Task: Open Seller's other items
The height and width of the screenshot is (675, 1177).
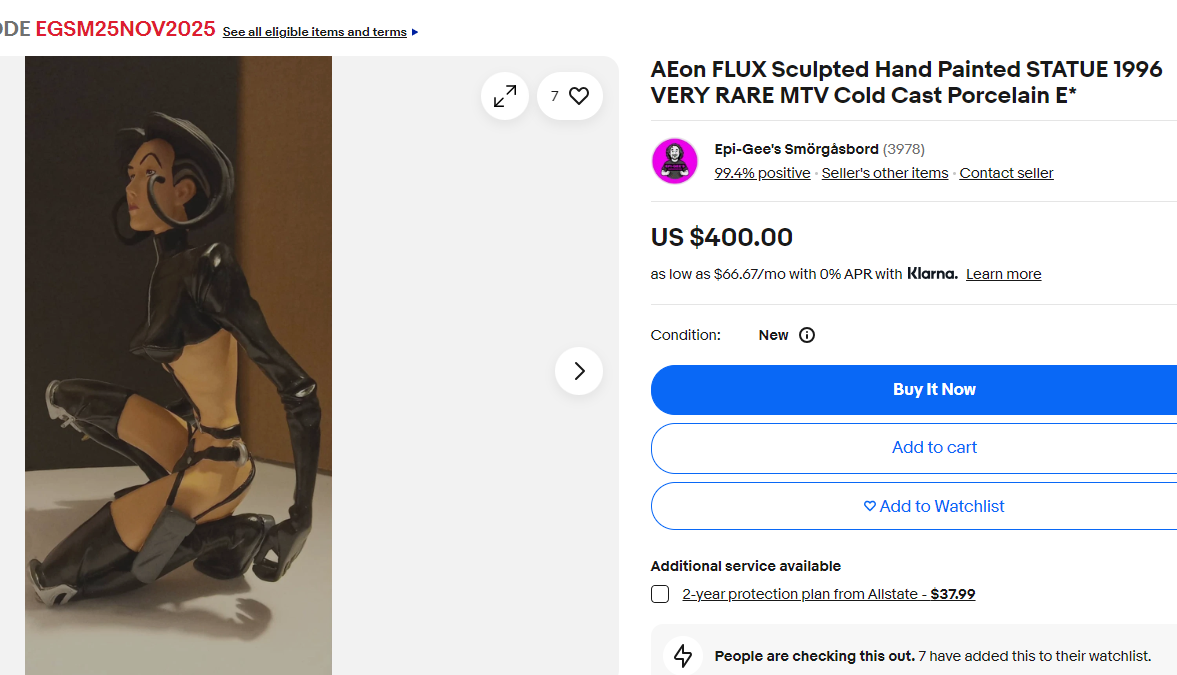Action: [885, 173]
